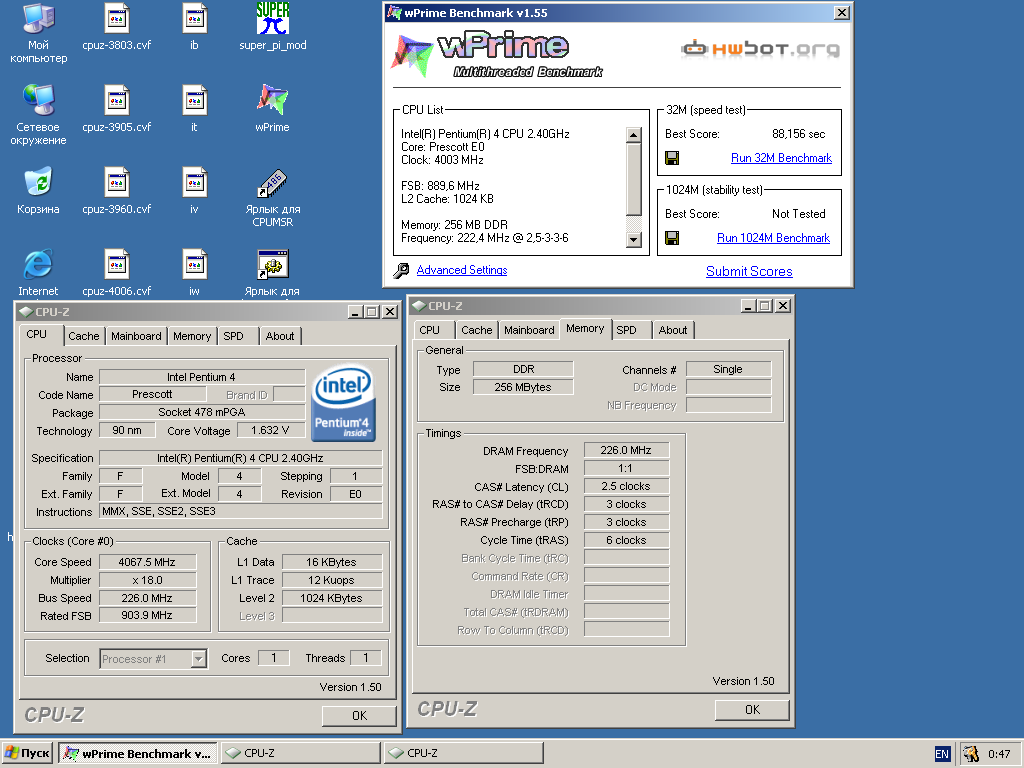Click the Instructions MMX, SSE field
This screenshot has width=1024, height=768.
pyautogui.click(x=240, y=511)
